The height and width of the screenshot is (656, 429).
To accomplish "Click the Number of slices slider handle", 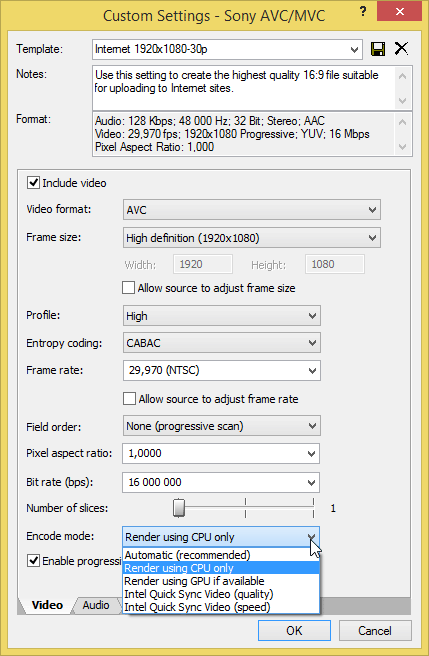I will (x=179, y=508).
